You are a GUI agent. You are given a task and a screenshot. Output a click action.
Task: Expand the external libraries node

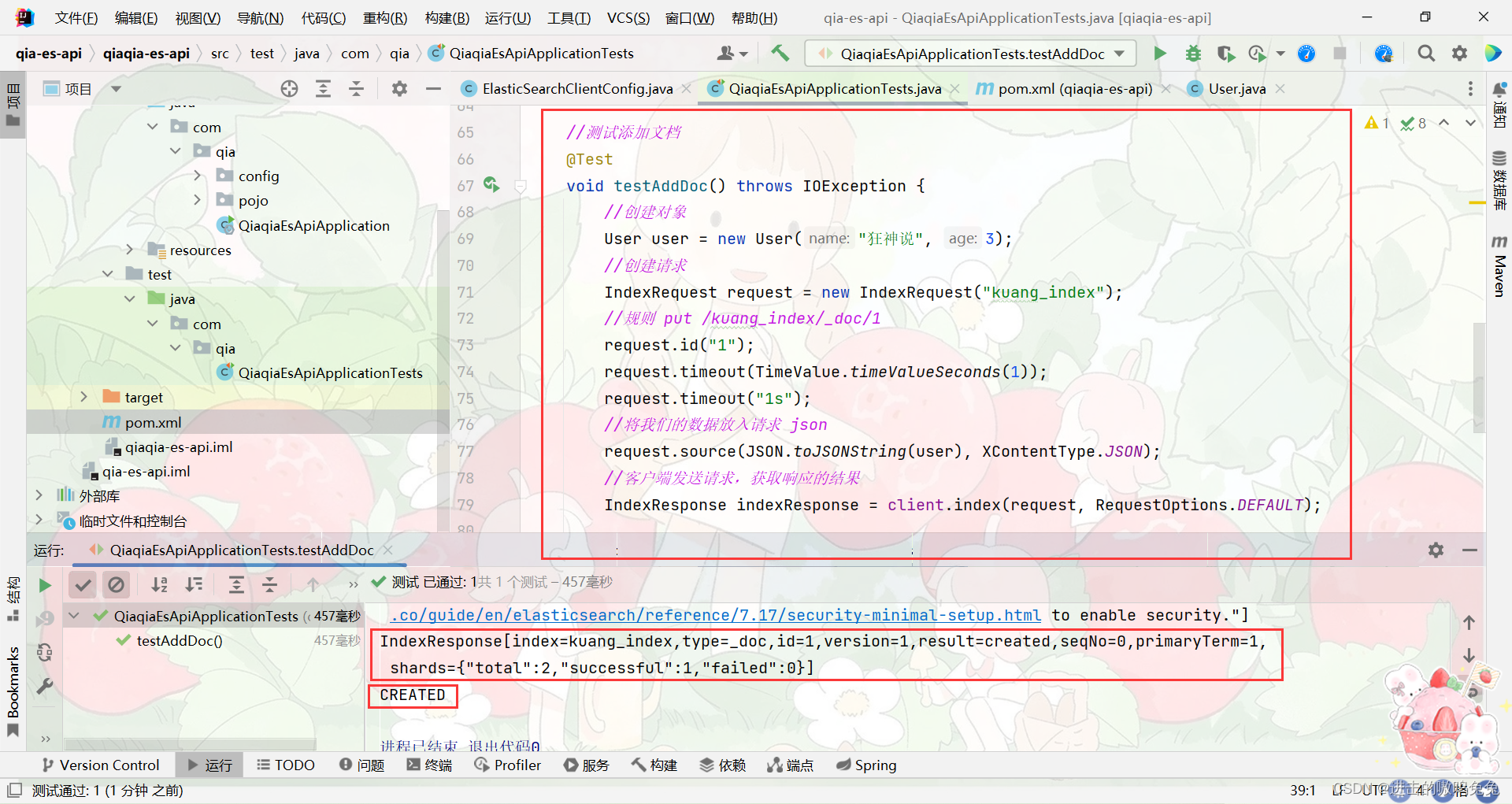pos(39,495)
